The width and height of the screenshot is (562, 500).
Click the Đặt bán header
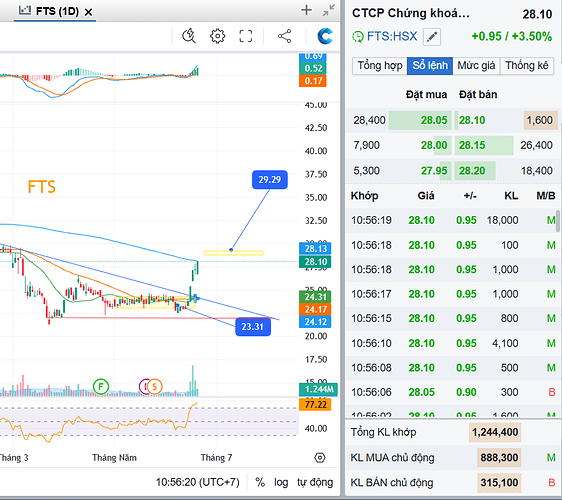(478, 95)
